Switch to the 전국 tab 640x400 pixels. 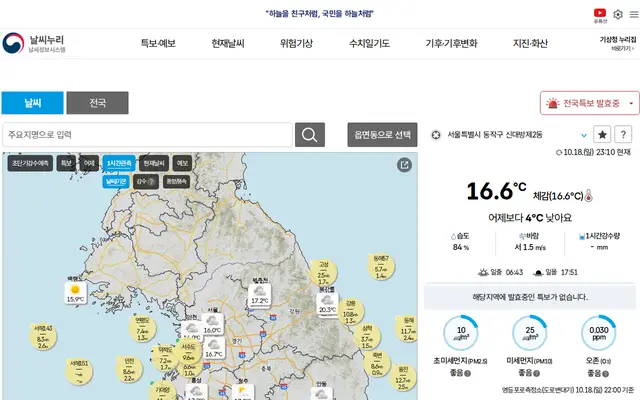point(98,103)
